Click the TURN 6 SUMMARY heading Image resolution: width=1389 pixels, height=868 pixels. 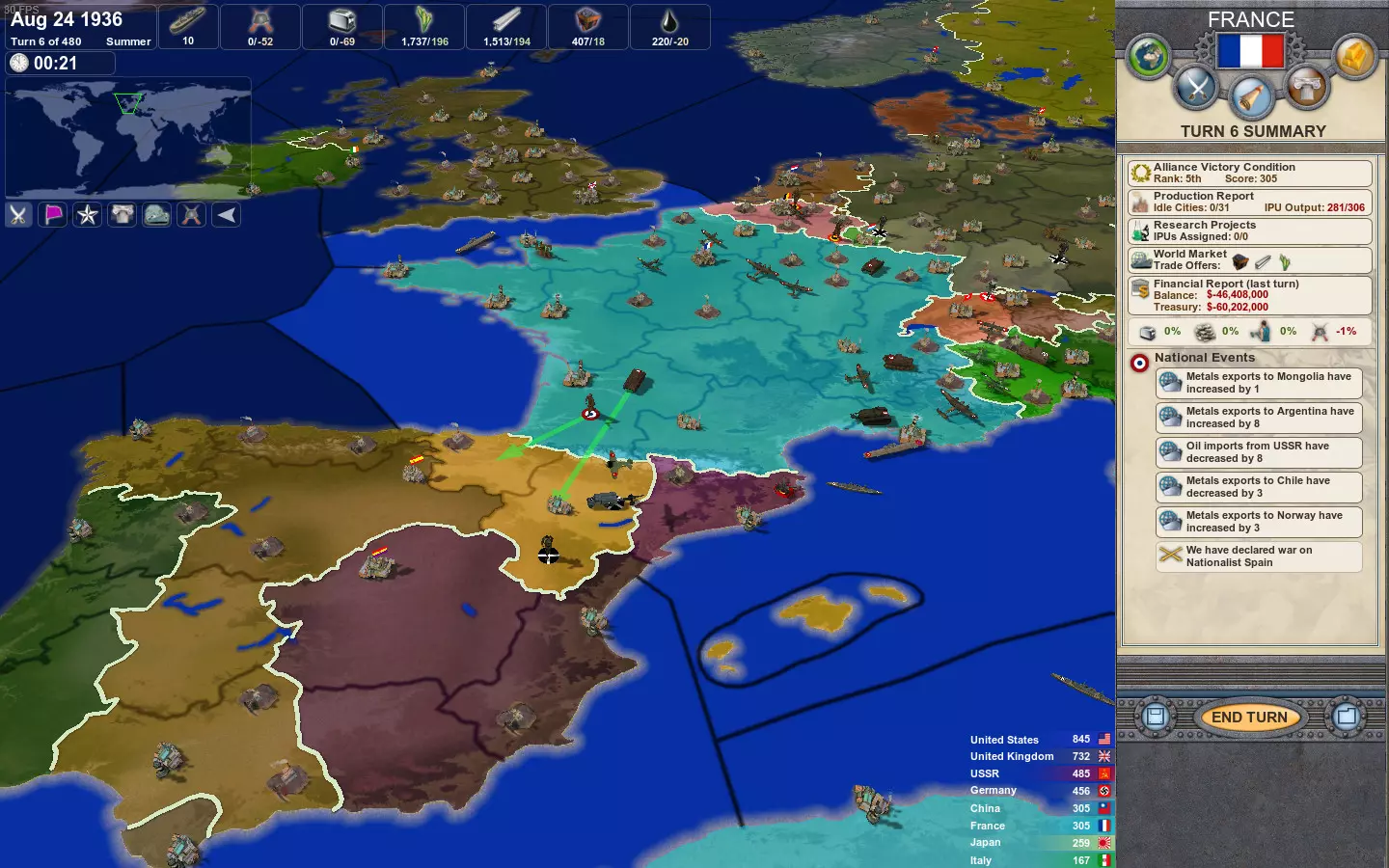click(1253, 131)
